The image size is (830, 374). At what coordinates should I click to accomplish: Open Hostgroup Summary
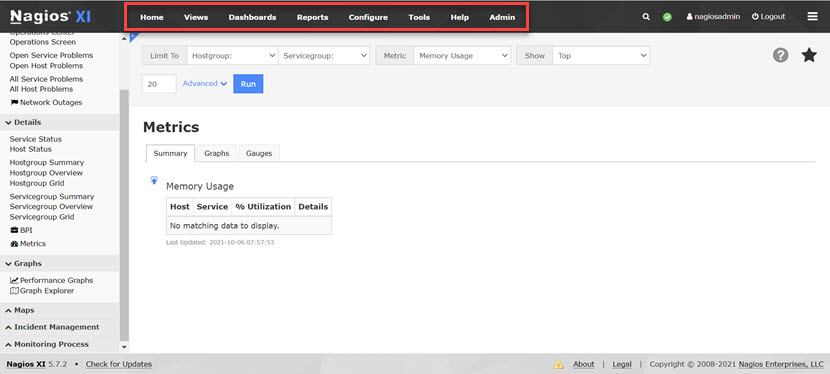tap(47, 163)
